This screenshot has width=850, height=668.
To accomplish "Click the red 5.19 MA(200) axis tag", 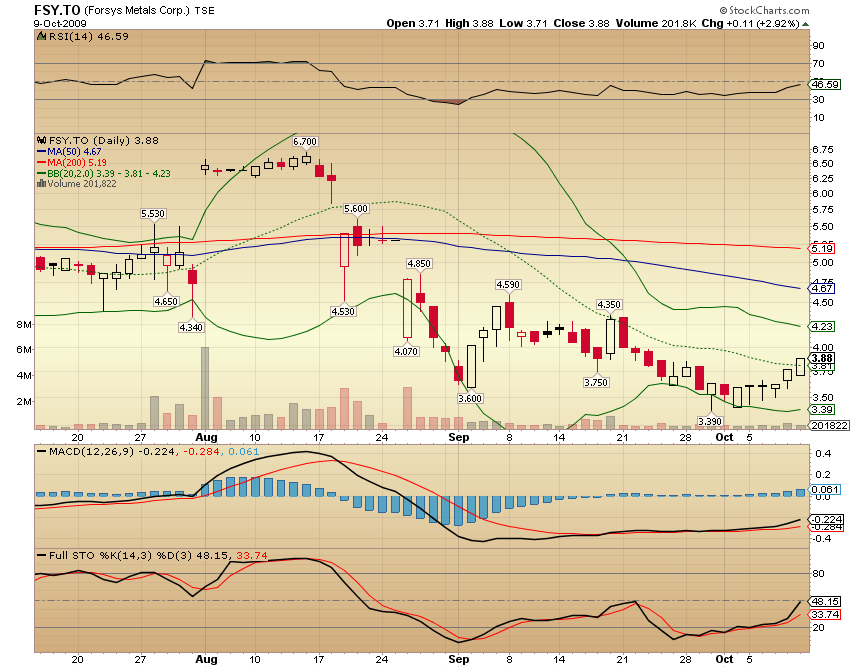I will coord(822,249).
